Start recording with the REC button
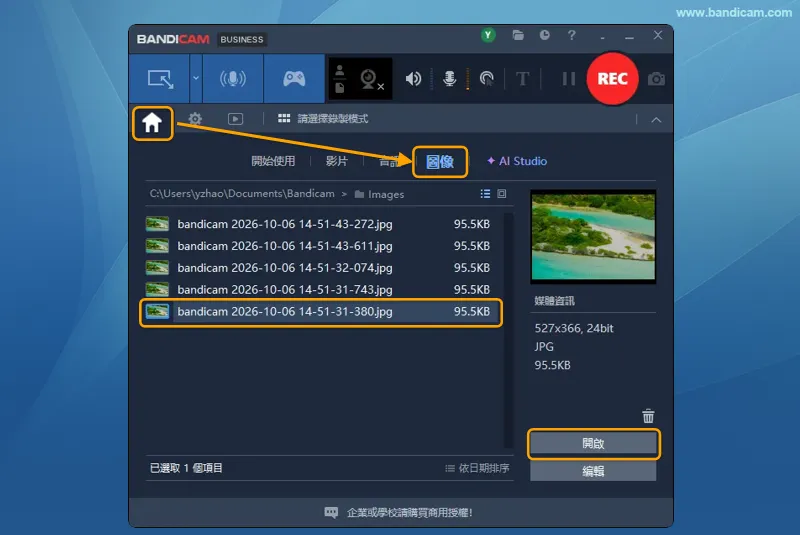 coord(612,79)
